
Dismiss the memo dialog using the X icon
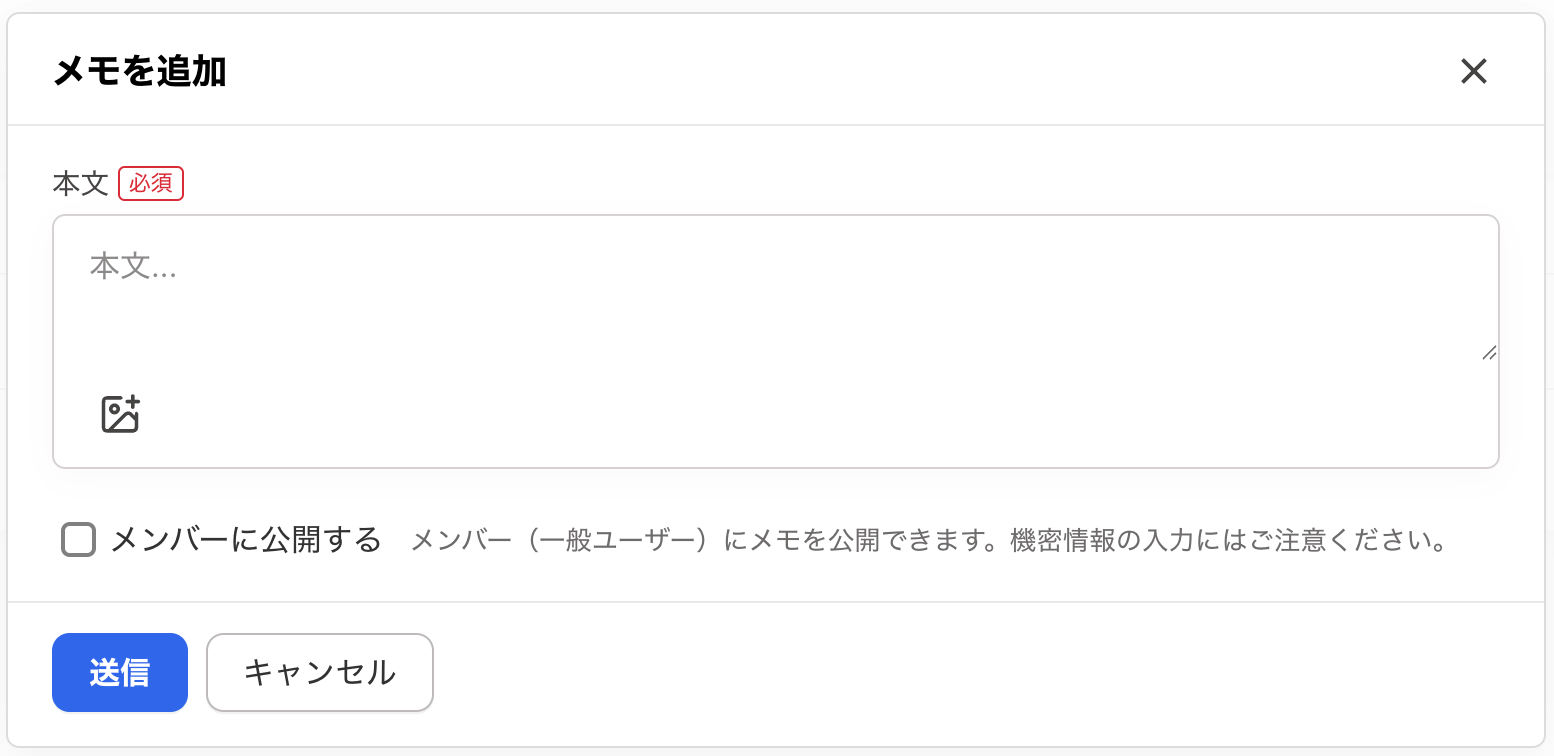[1474, 71]
